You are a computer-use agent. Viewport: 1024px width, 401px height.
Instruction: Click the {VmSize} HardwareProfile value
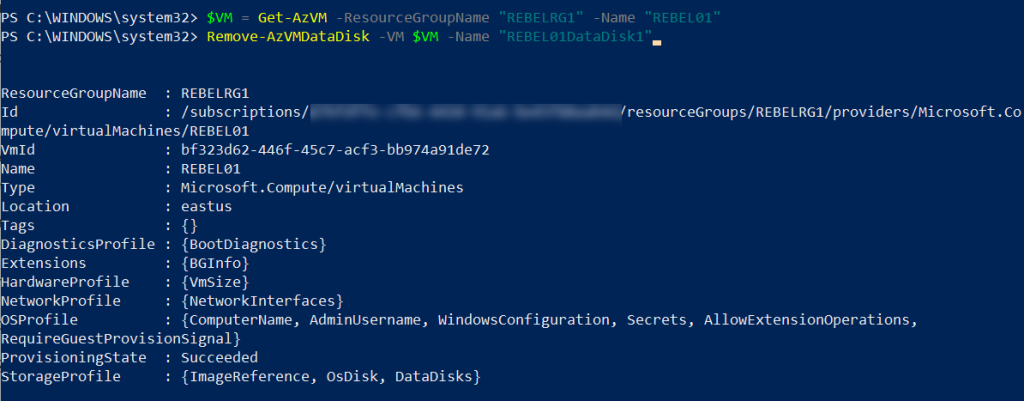215,282
